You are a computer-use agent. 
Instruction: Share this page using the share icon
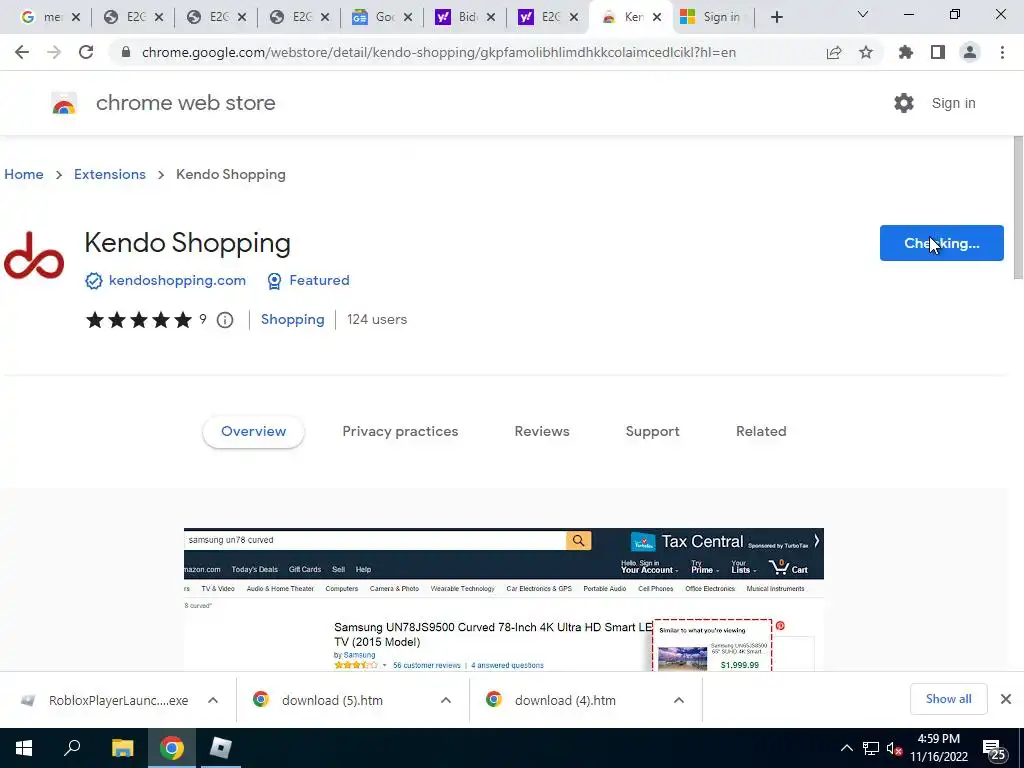point(834,52)
